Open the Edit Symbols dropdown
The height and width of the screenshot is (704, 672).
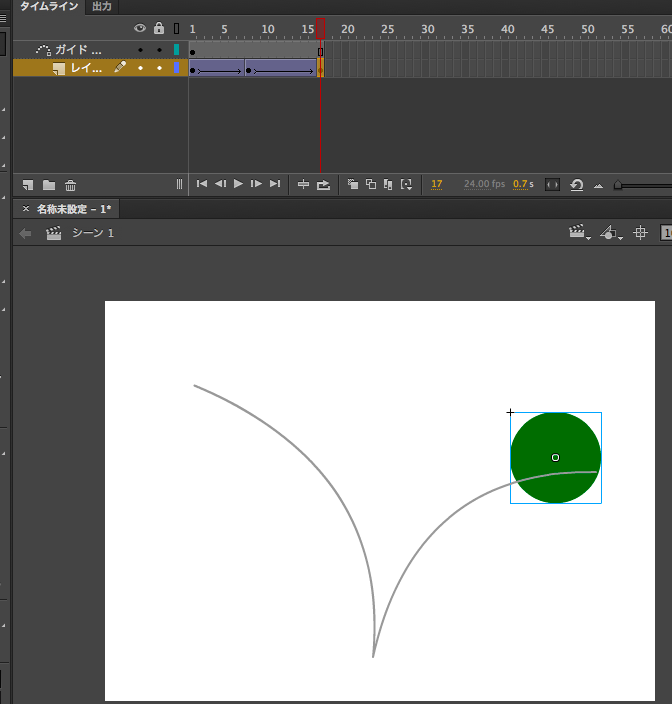point(611,232)
